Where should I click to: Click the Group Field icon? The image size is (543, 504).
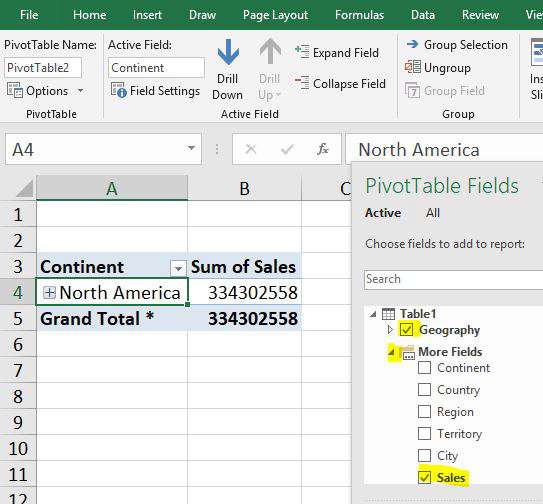click(412, 90)
